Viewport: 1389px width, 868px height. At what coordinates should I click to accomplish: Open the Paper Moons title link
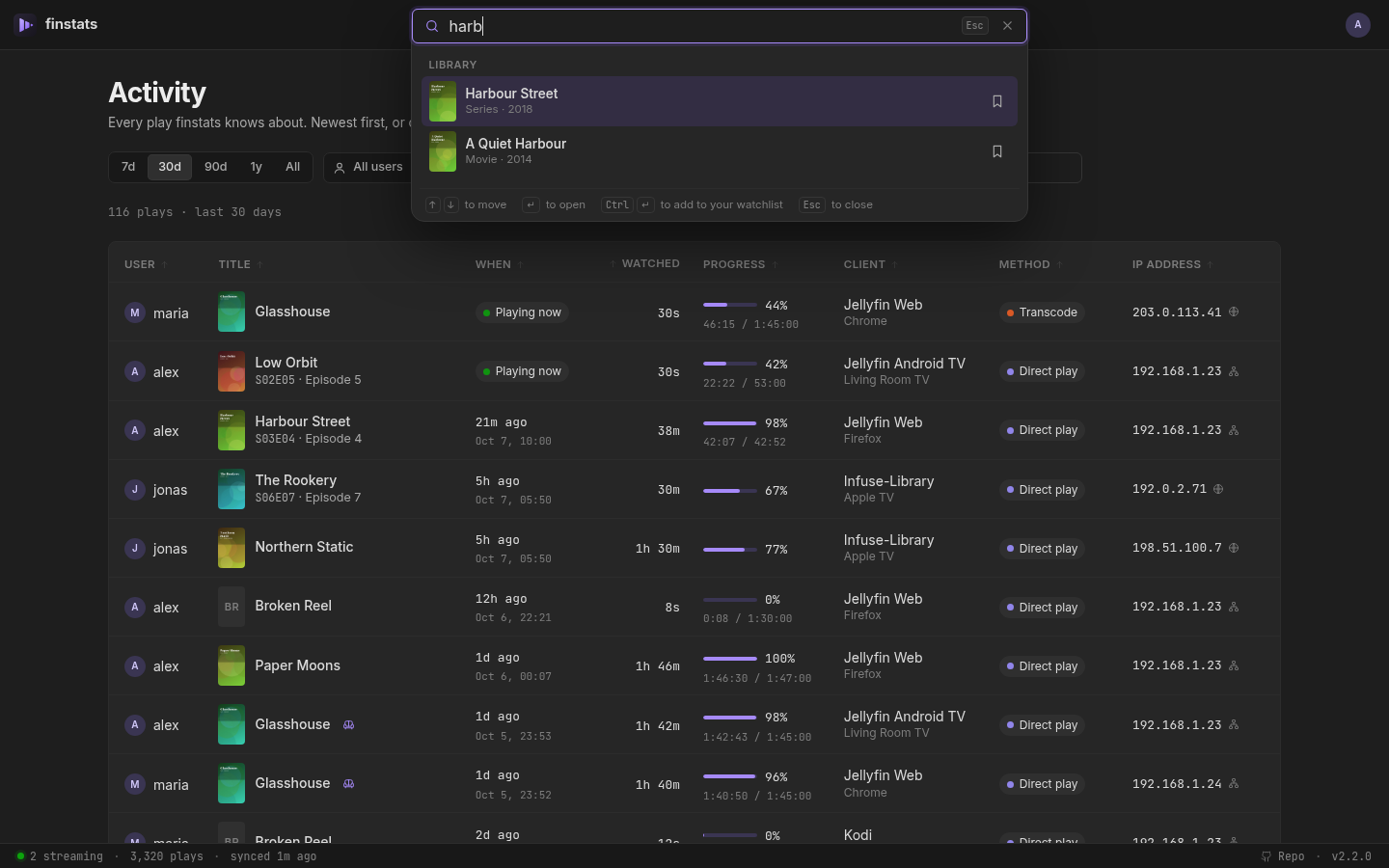click(297, 665)
